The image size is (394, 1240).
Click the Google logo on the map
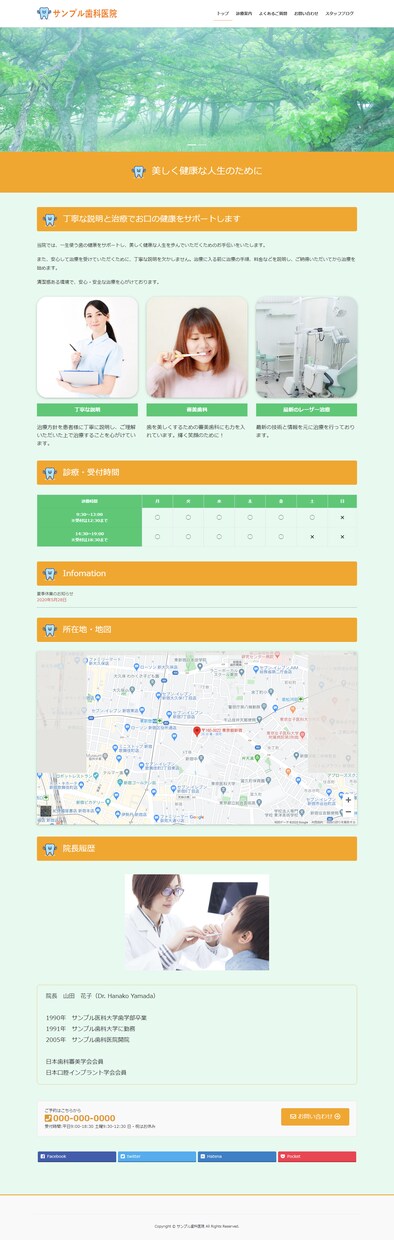pos(197,817)
